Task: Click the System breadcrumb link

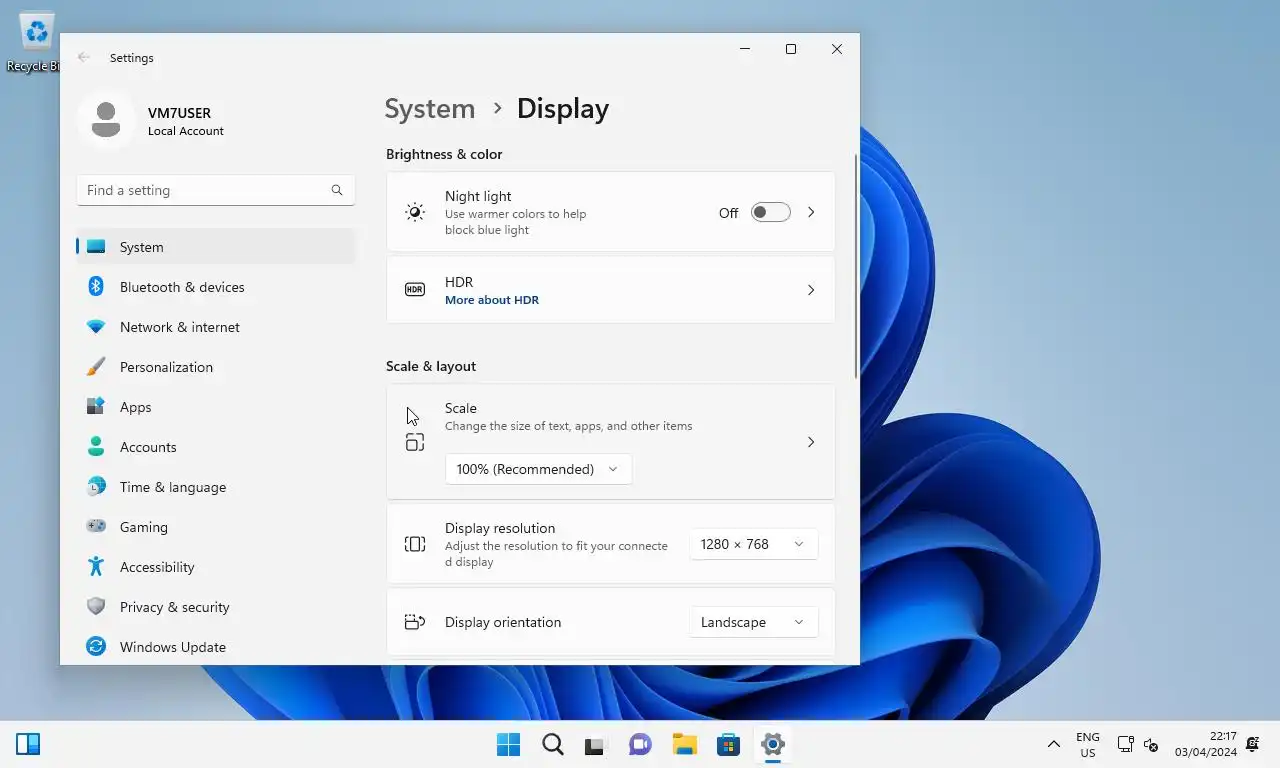Action: click(x=430, y=109)
